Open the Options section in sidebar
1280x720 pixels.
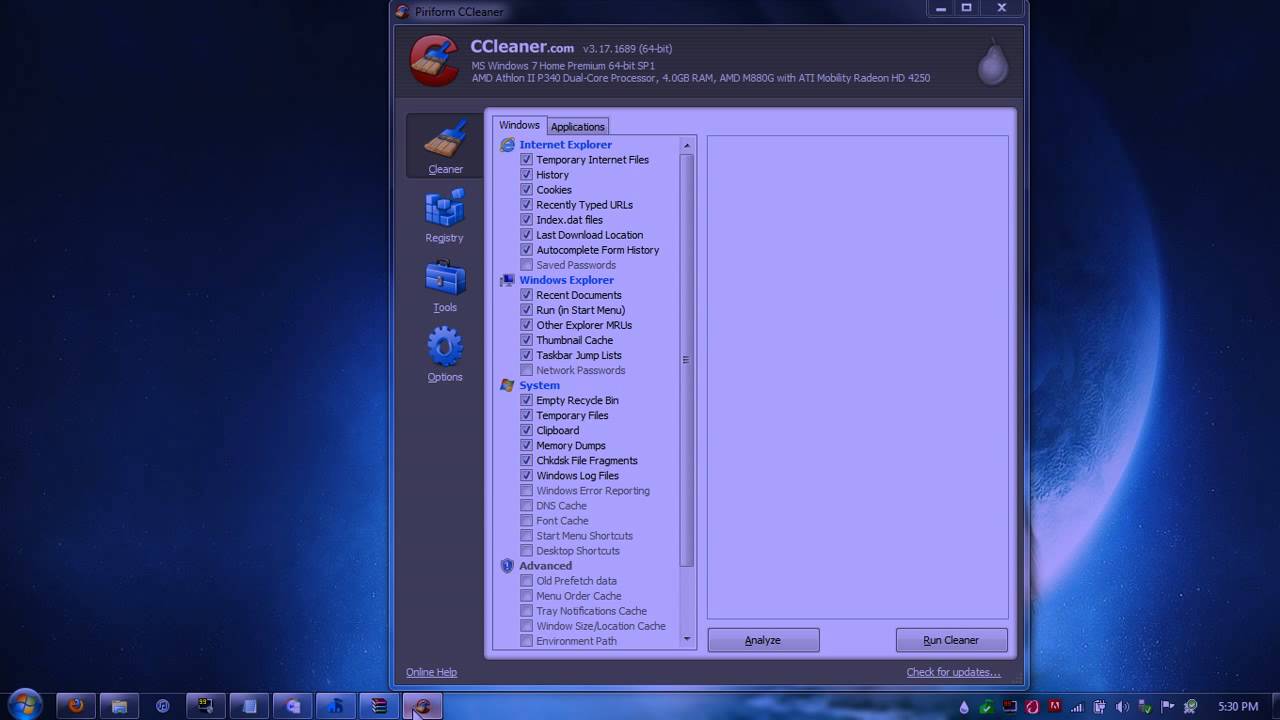pyautogui.click(x=445, y=356)
